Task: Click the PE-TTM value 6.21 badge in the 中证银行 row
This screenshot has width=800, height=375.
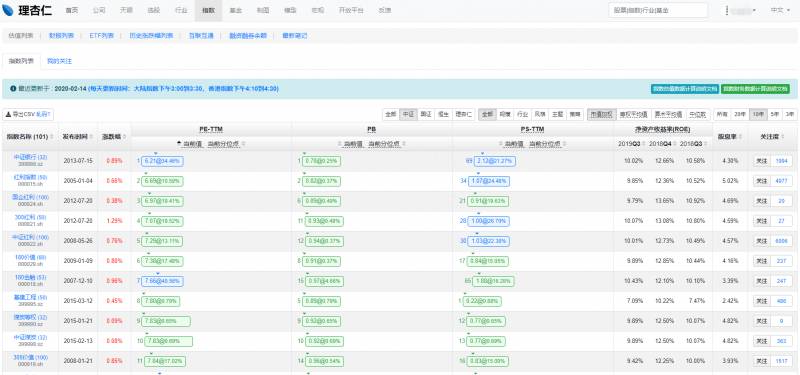Action: click(163, 161)
